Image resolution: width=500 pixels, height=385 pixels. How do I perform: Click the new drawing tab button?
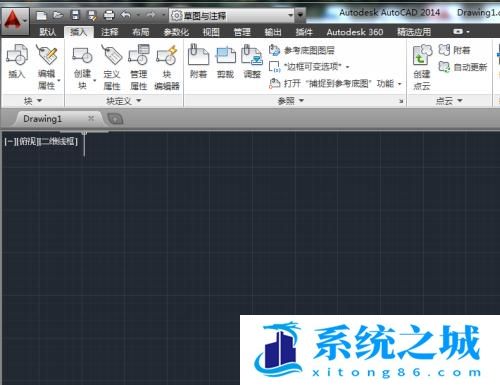(x=115, y=119)
